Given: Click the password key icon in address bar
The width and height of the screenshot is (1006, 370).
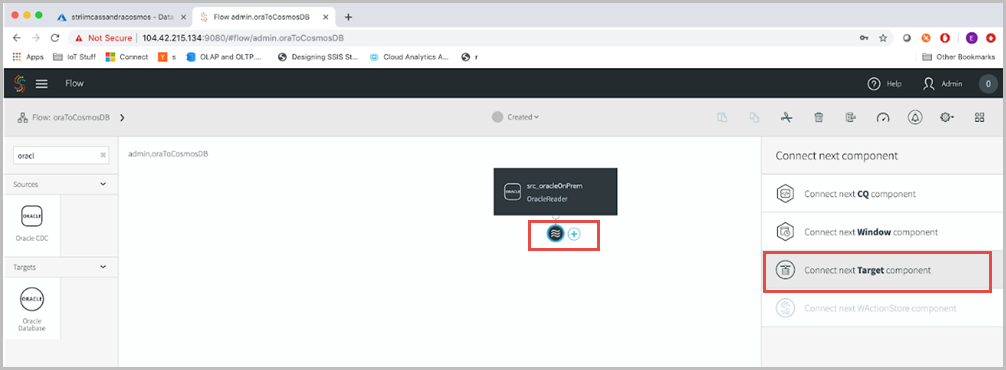Looking at the screenshot, I should pyautogui.click(x=863, y=38).
